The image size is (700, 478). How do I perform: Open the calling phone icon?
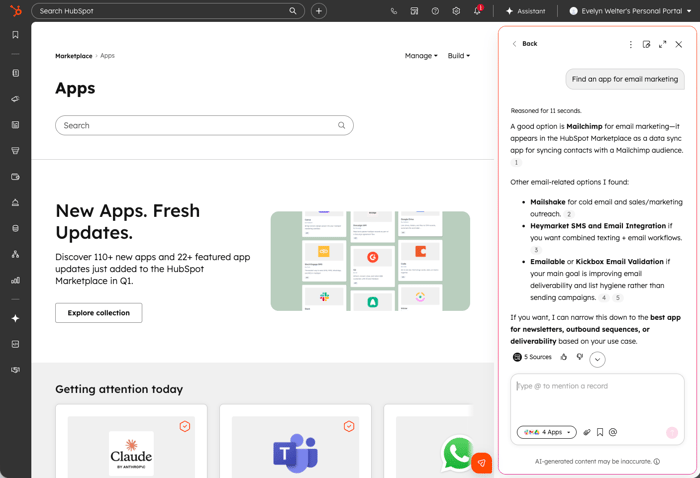coord(394,11)
